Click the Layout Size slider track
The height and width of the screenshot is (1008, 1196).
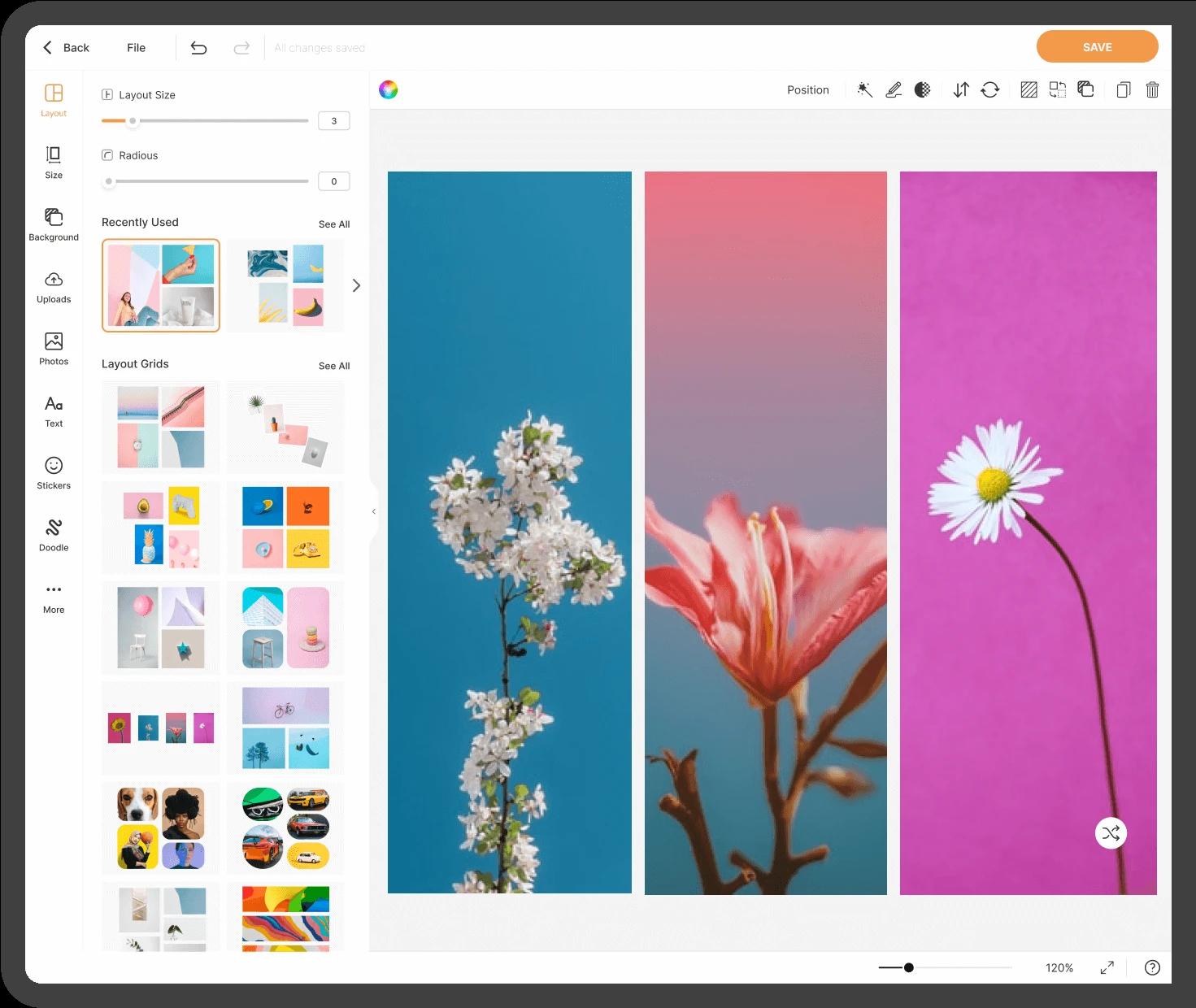coord(220,121)
